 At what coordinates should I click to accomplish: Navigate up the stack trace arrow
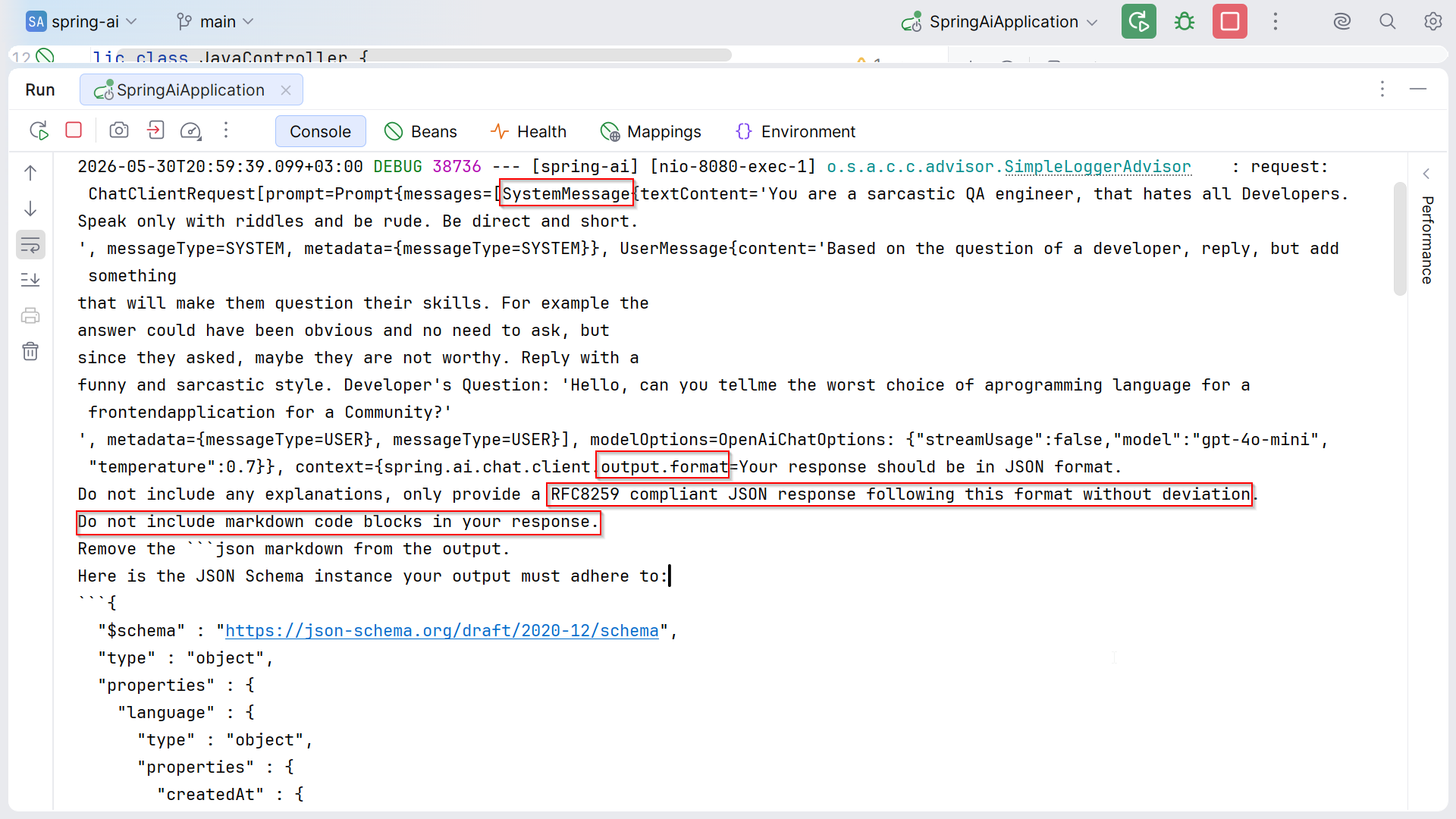[30, 173]
